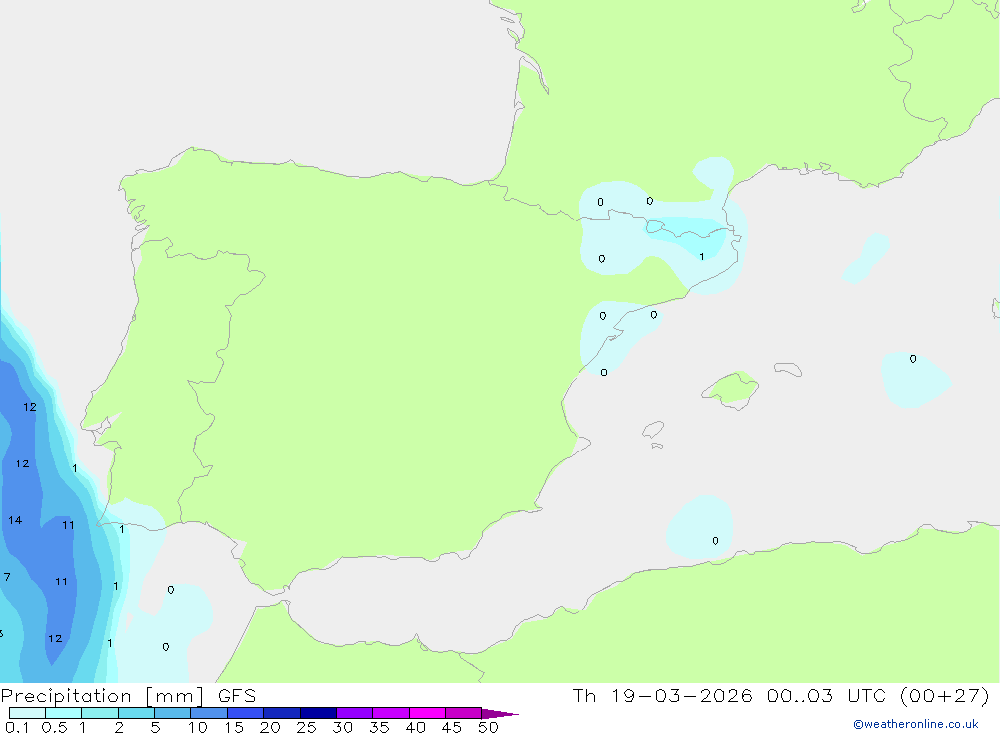Screen dimensions: 1000x733
Task: Click the 45–50 mm legend color box
Action: coord(463,713)
